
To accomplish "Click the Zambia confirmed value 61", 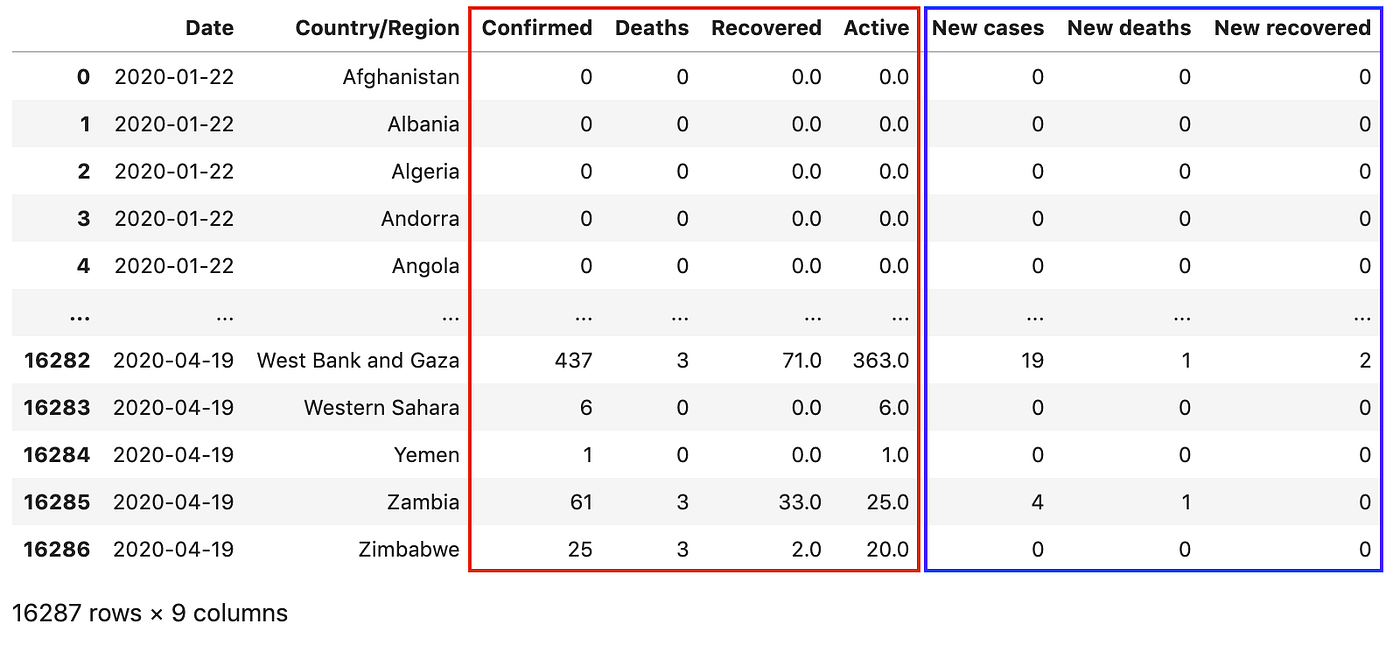I will point(579,502).
